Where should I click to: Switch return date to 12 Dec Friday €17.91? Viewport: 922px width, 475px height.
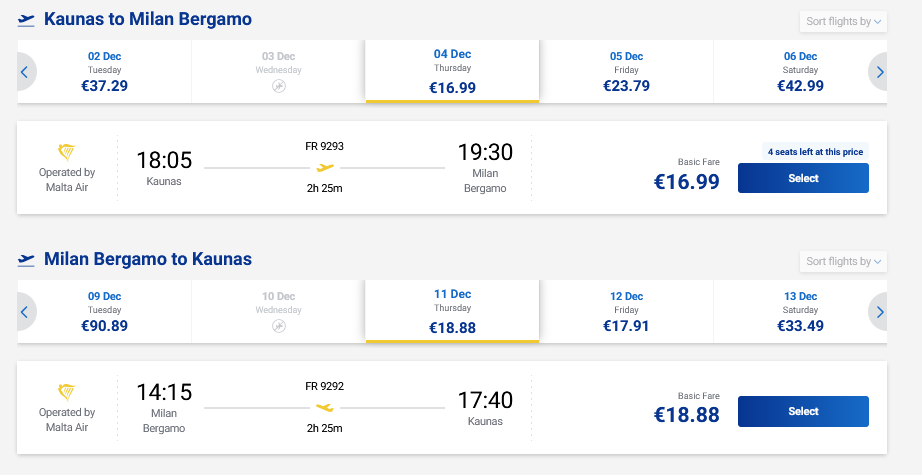(x=626, y=312)
